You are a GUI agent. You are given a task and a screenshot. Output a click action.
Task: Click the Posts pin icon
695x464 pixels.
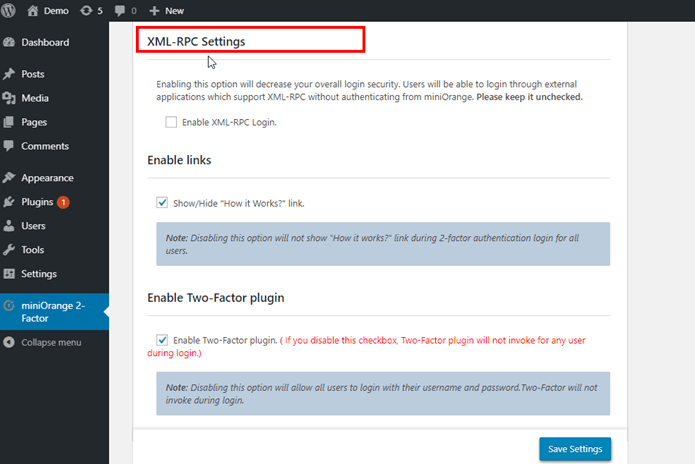pos(9,74)
